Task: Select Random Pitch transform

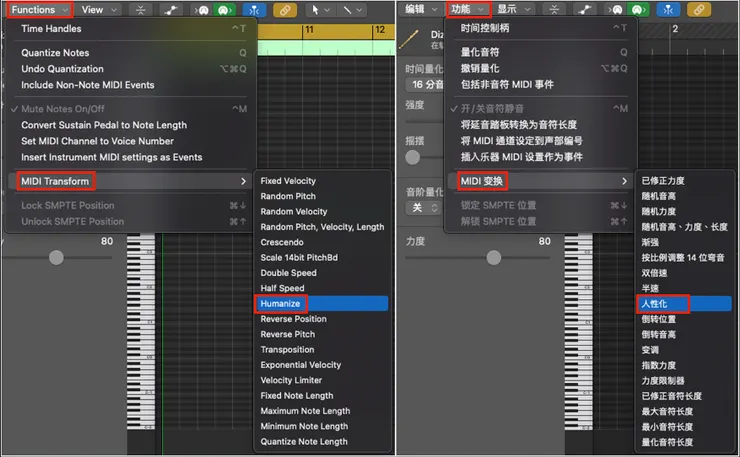Action: pos(322,196)
